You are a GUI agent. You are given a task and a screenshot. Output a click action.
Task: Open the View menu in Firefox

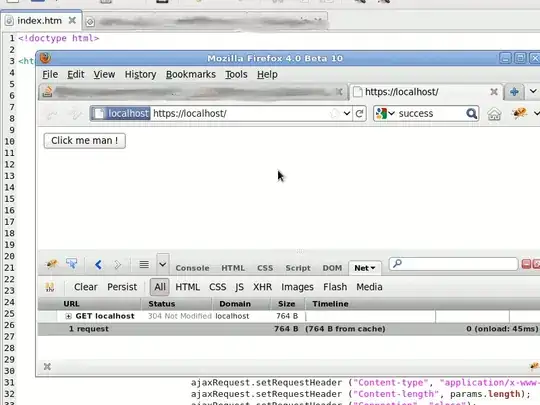coord(104,74)
